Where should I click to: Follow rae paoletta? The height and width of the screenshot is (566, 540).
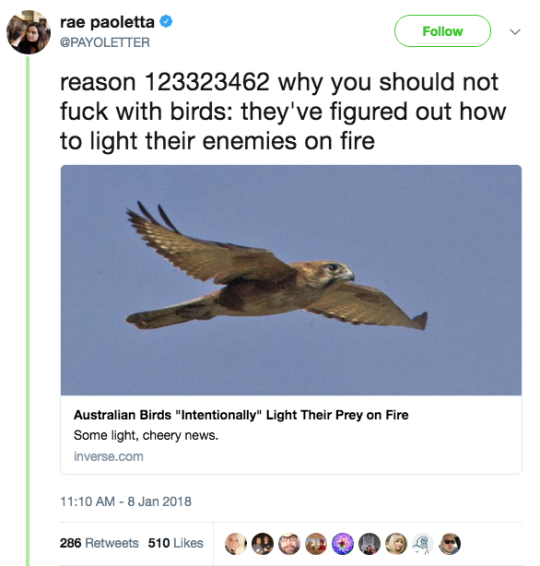442,31
